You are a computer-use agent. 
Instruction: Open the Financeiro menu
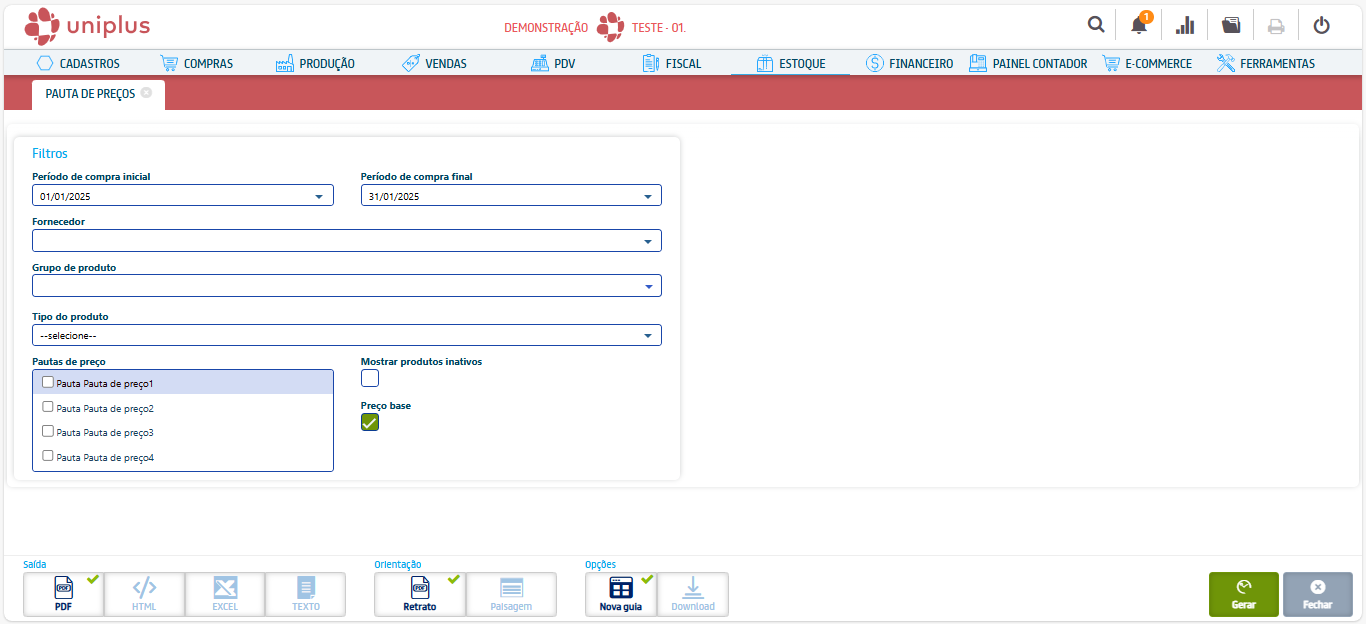(x=908, y=63)
